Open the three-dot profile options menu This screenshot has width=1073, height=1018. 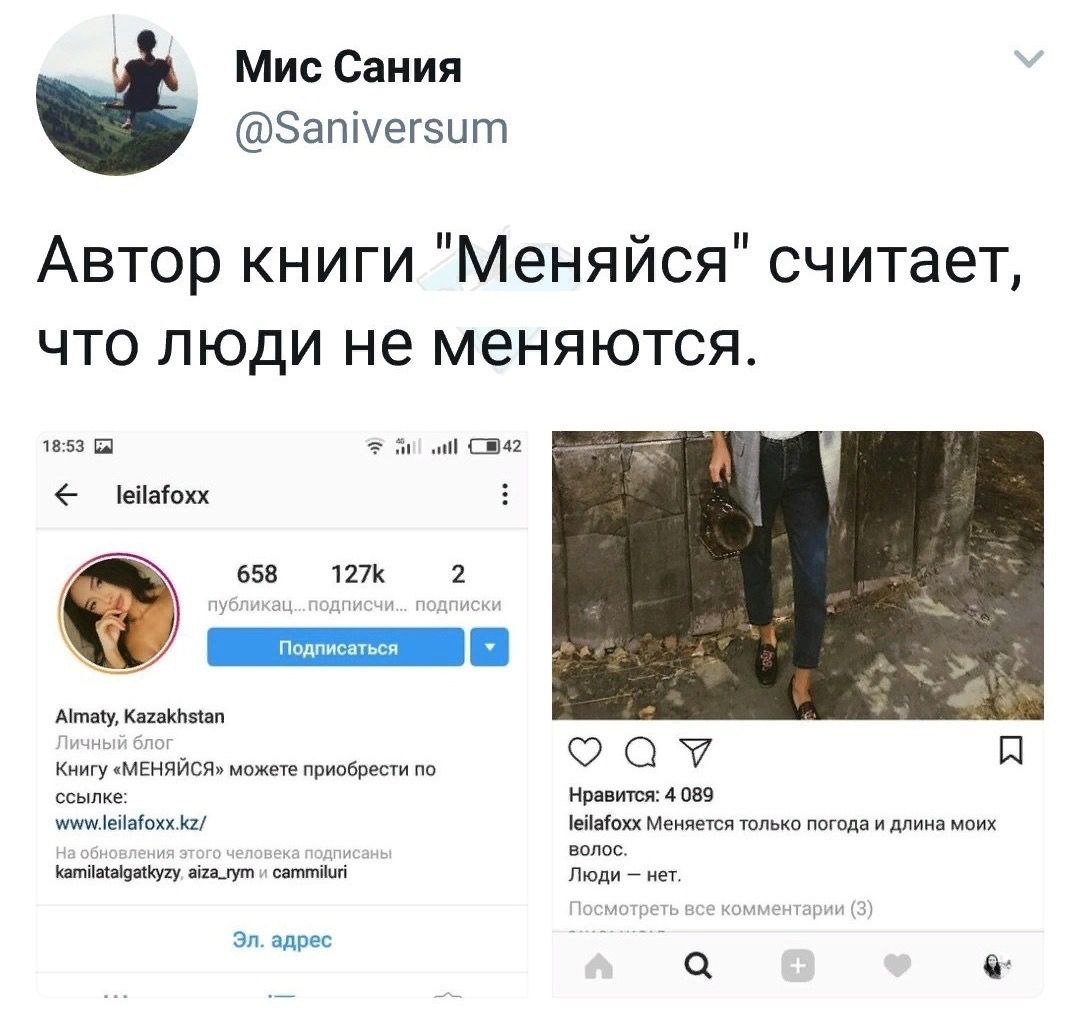pyautogui.click(x=504, y=494)
